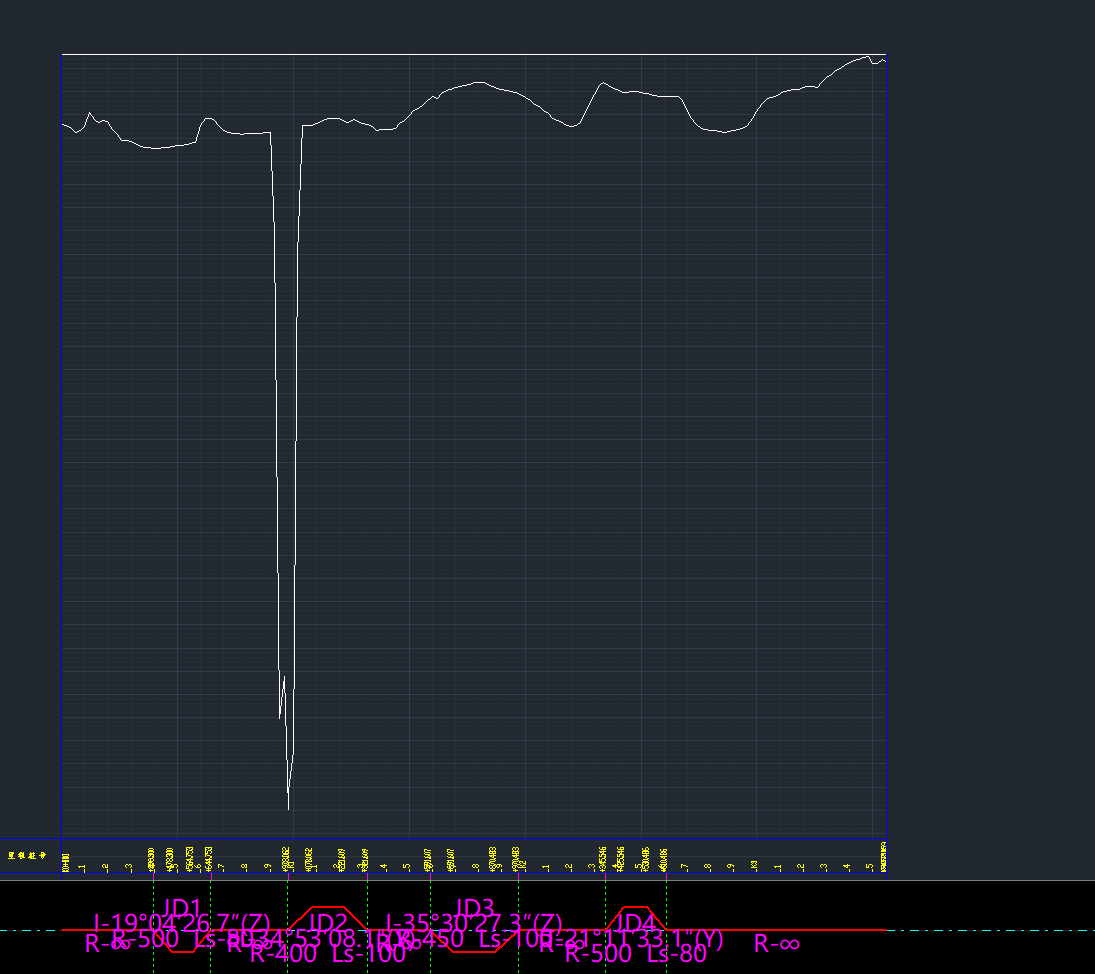Pick the JD3 intersection label

pyautogui.click(x=475, y=907)
